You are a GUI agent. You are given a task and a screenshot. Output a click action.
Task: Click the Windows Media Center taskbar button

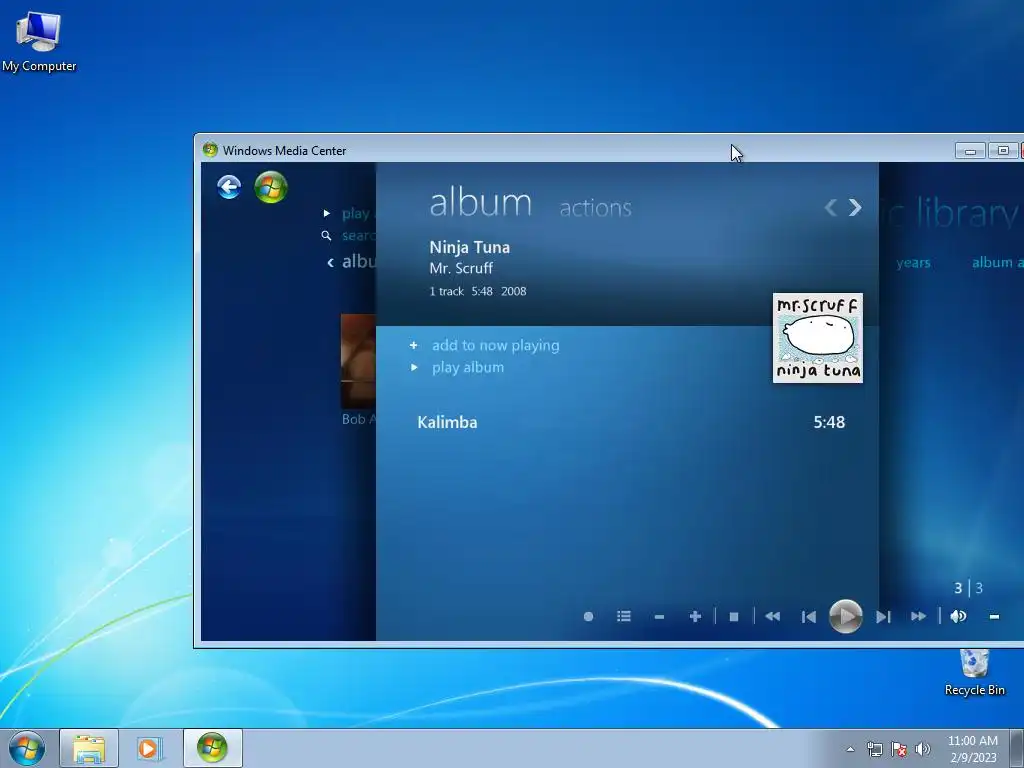pos(212,748)
